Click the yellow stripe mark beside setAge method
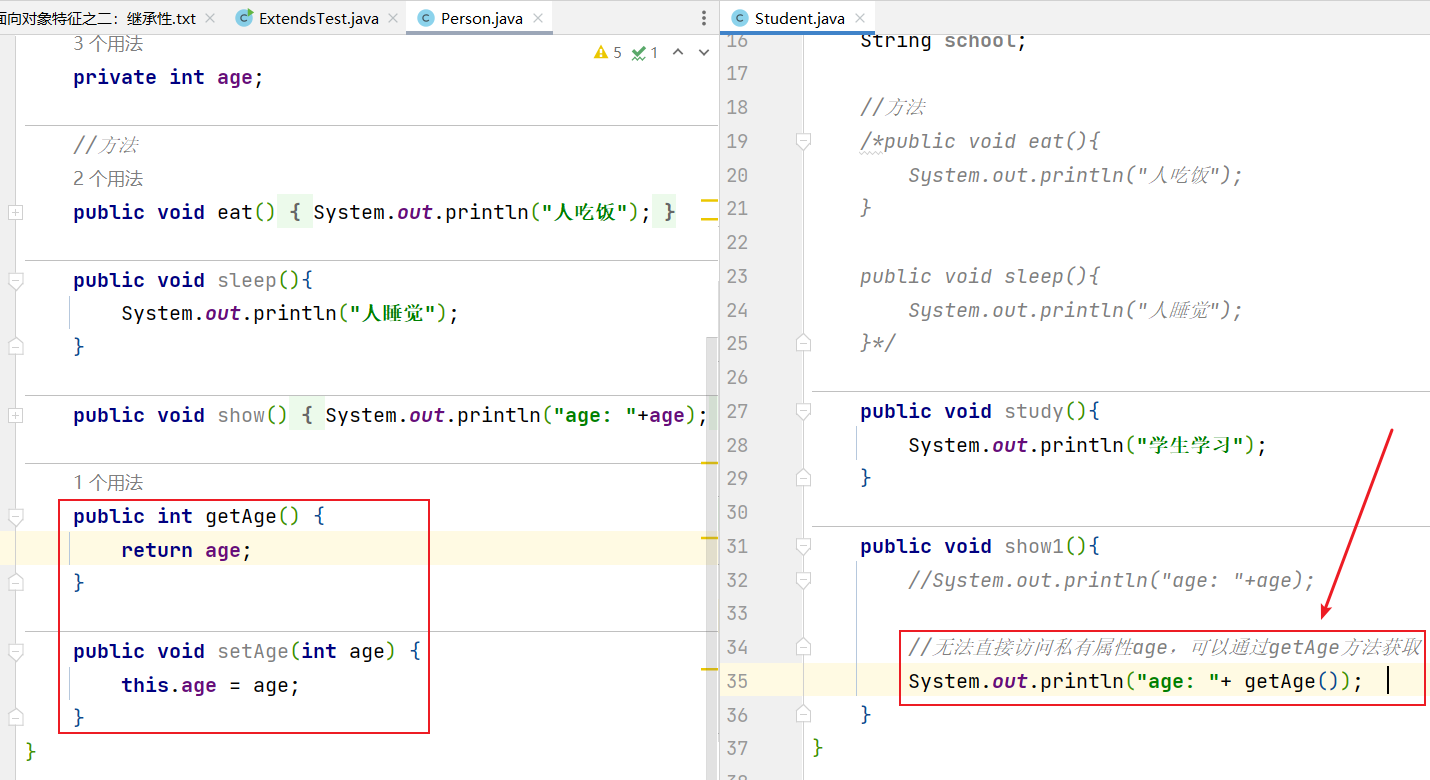Screen dimensions: 1430x780 pos(710,668)
